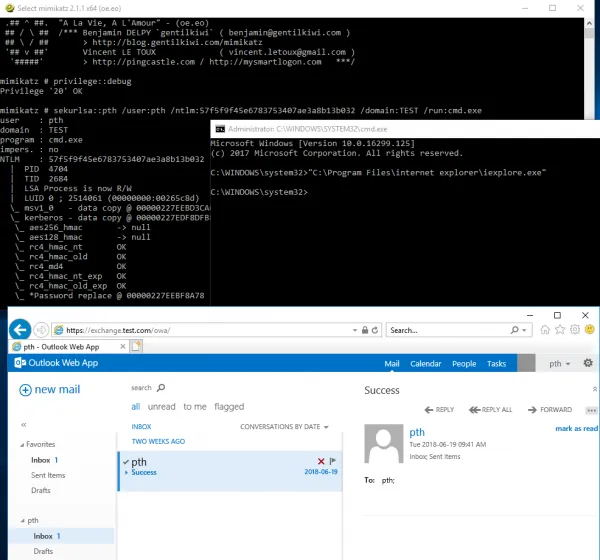Open more actions ellipsis in reading pane
This screenshot has width=600, height=560.
(591, 410)
